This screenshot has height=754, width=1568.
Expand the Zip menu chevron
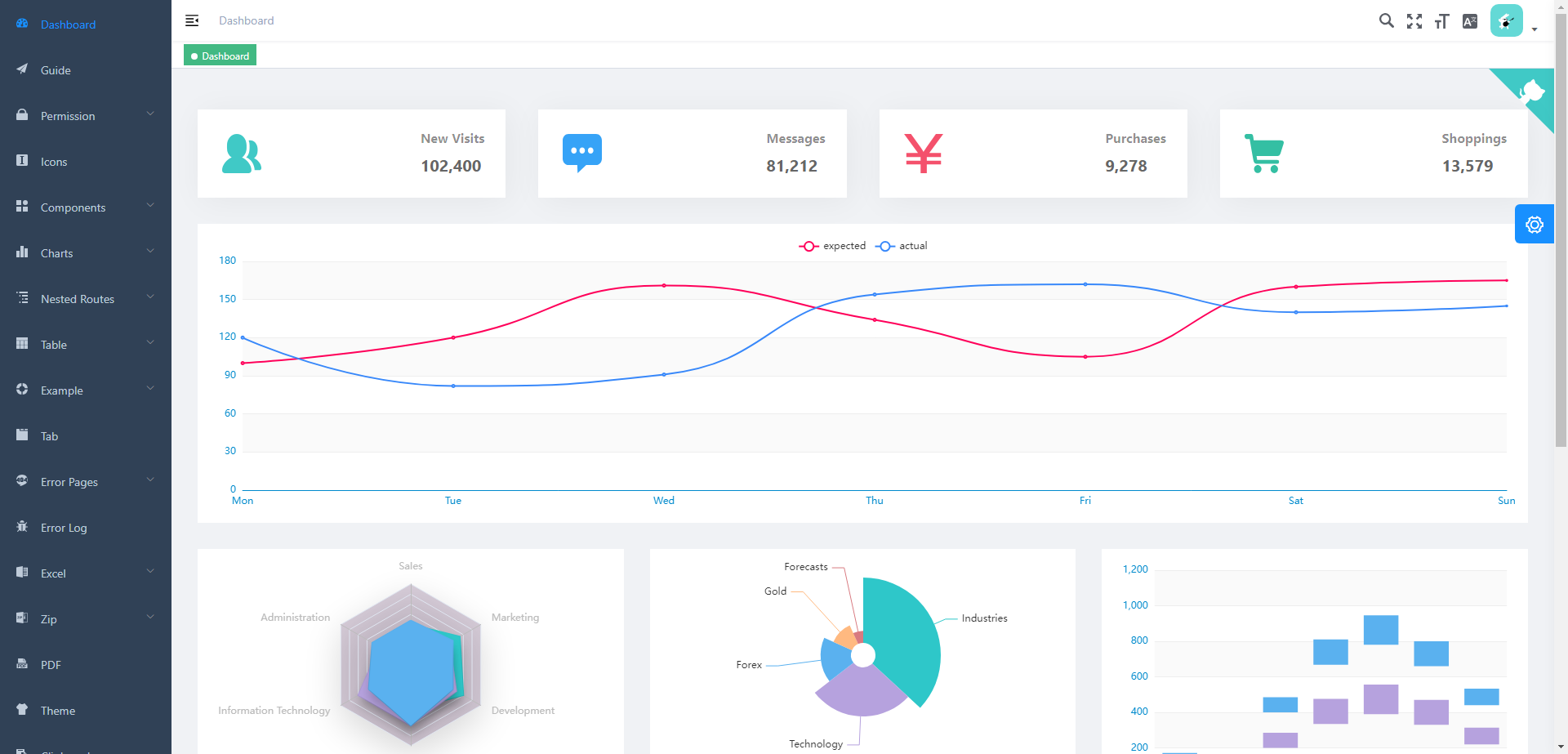(150, 618)
